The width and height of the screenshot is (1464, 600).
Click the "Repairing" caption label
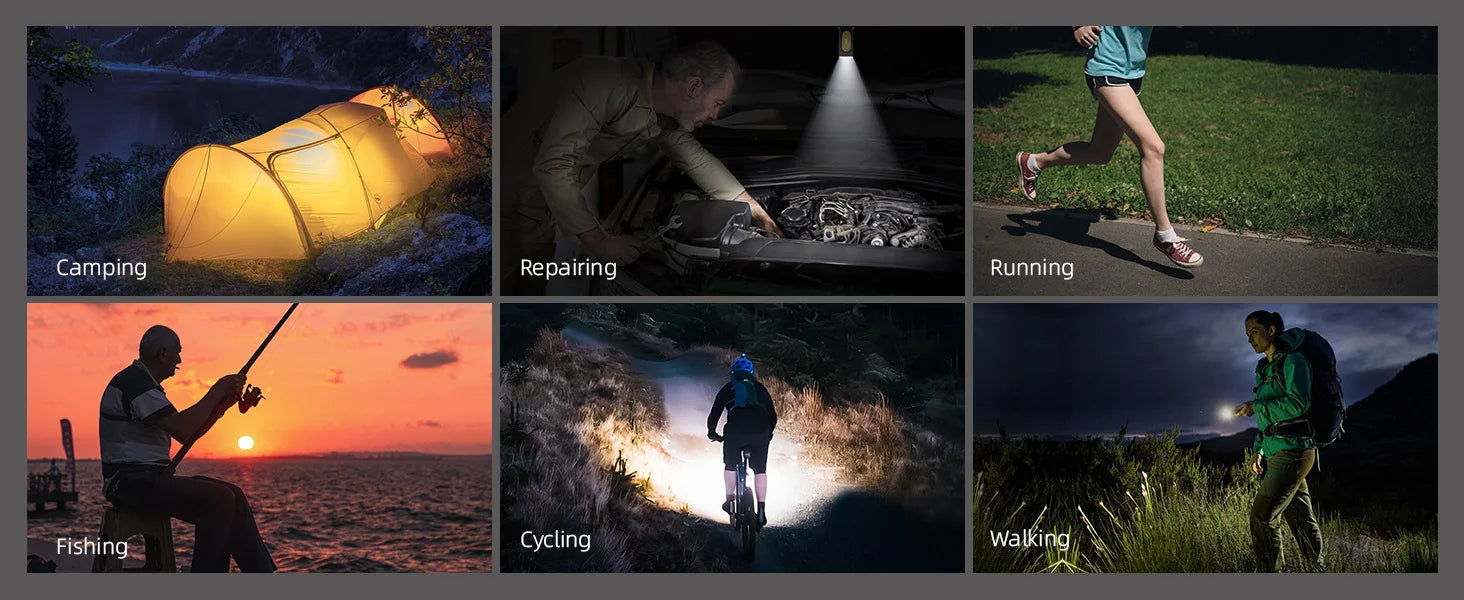point(568,268)
